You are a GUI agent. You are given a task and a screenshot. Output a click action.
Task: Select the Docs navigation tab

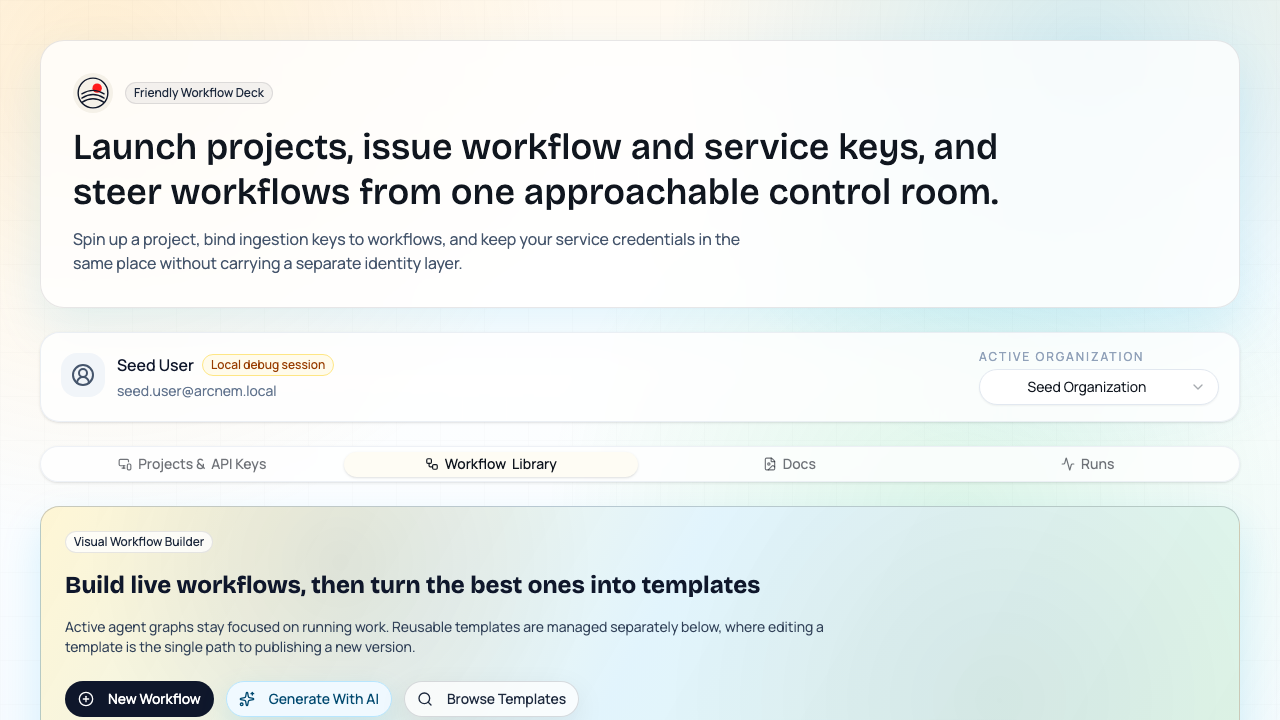pyautogui.click(x=789, y=464)
